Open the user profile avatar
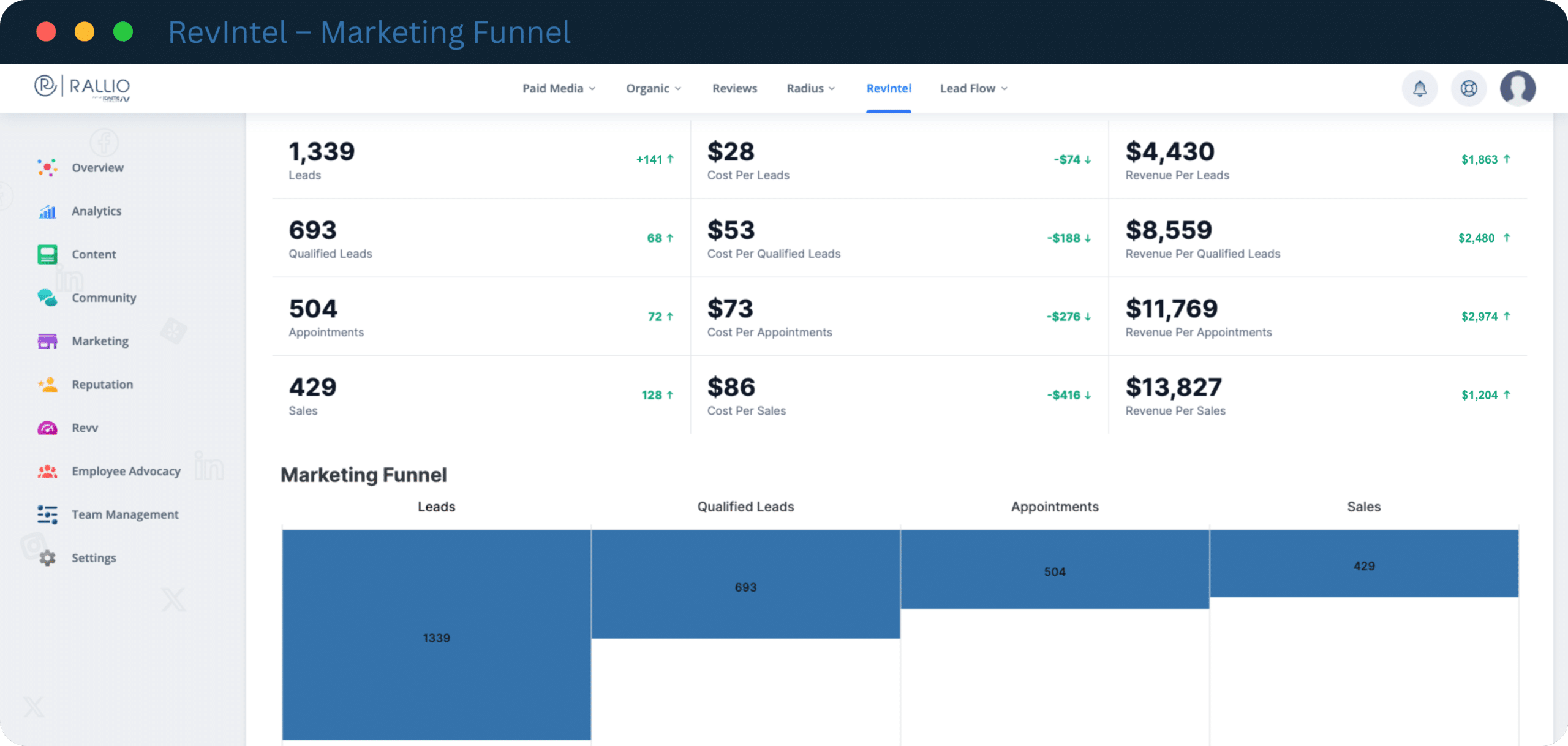1568x746 pixels. pyautogui.click(x=1517, y=88)
